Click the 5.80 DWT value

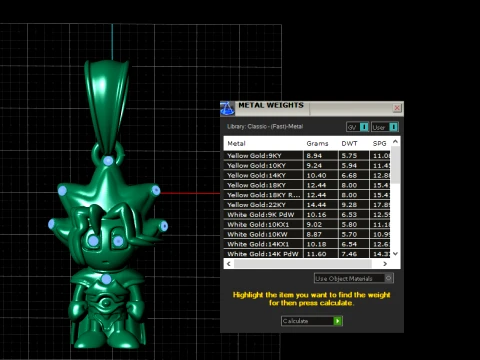click(349, 224)
